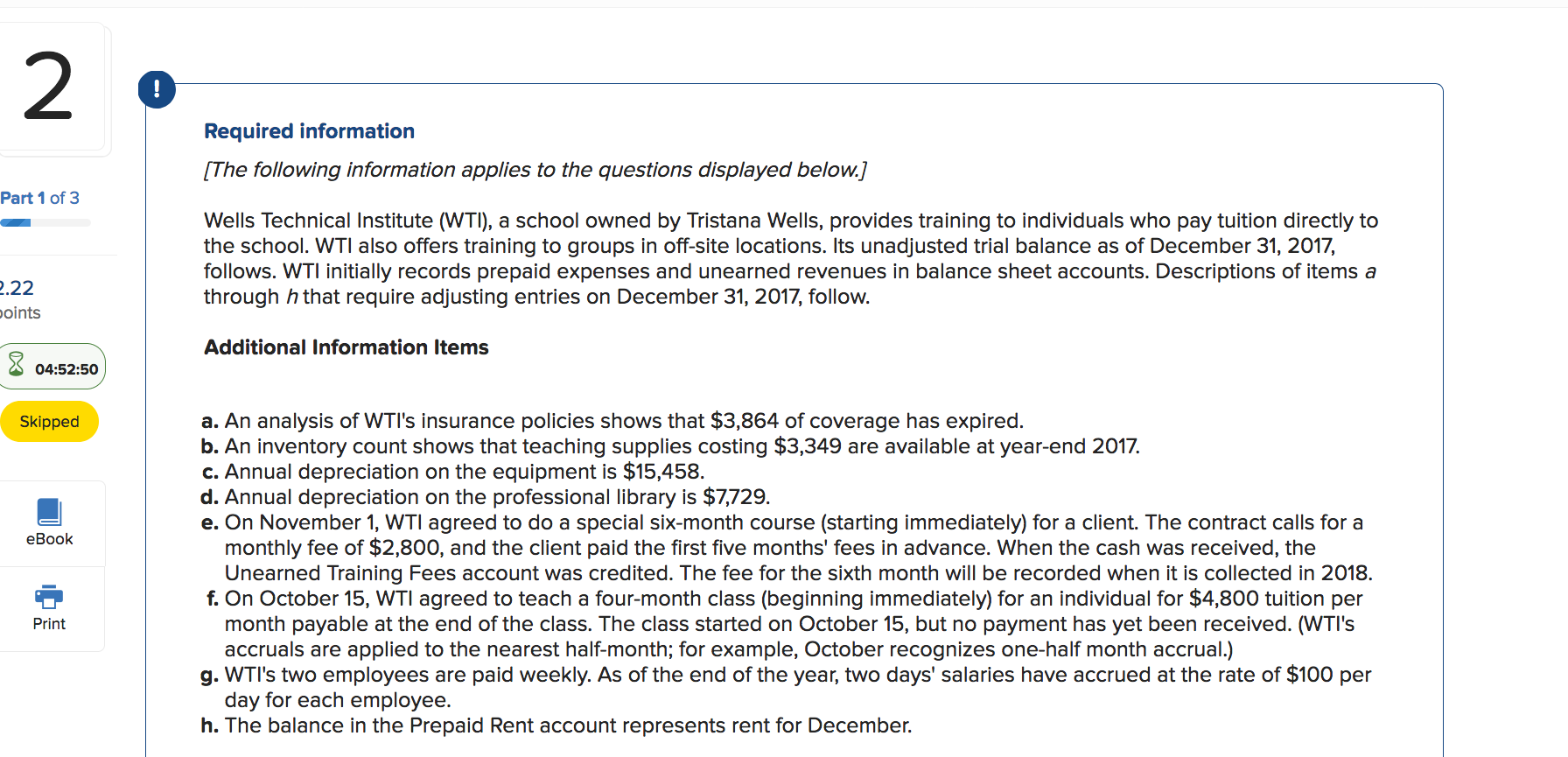Screen dimensions: 1568x757
Task: Click item e about the six-month course
Action: coord(787,548)
